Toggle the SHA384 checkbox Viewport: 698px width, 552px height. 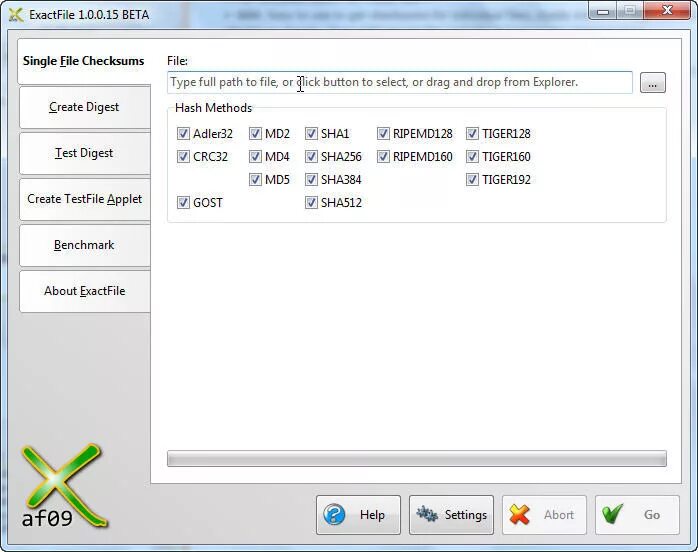click(311, 180)
